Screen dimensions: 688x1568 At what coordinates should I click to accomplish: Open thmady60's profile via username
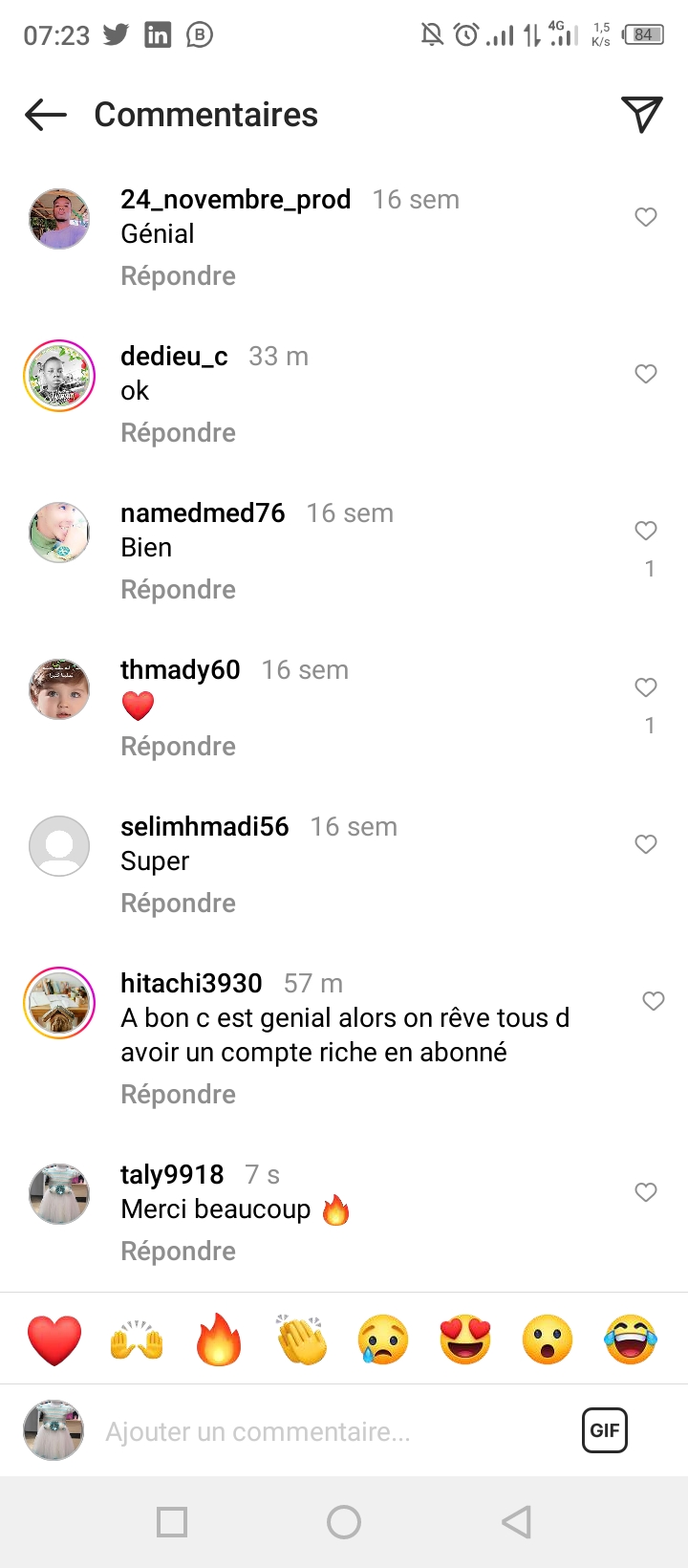[x=181, y=670]
